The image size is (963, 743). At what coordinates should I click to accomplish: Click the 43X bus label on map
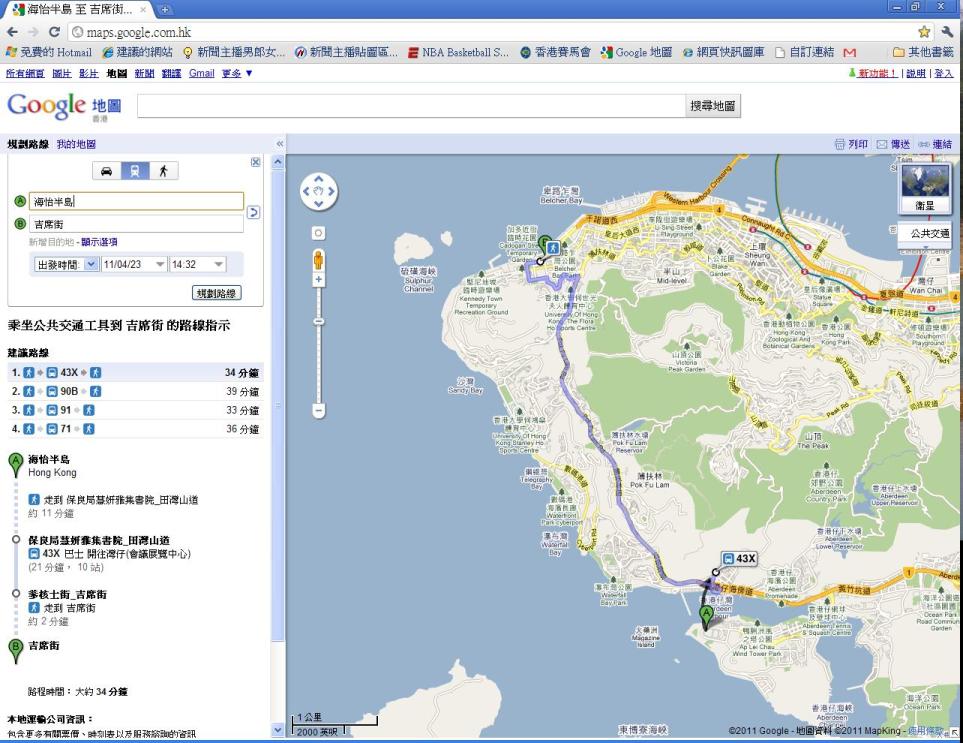(739, 559)
